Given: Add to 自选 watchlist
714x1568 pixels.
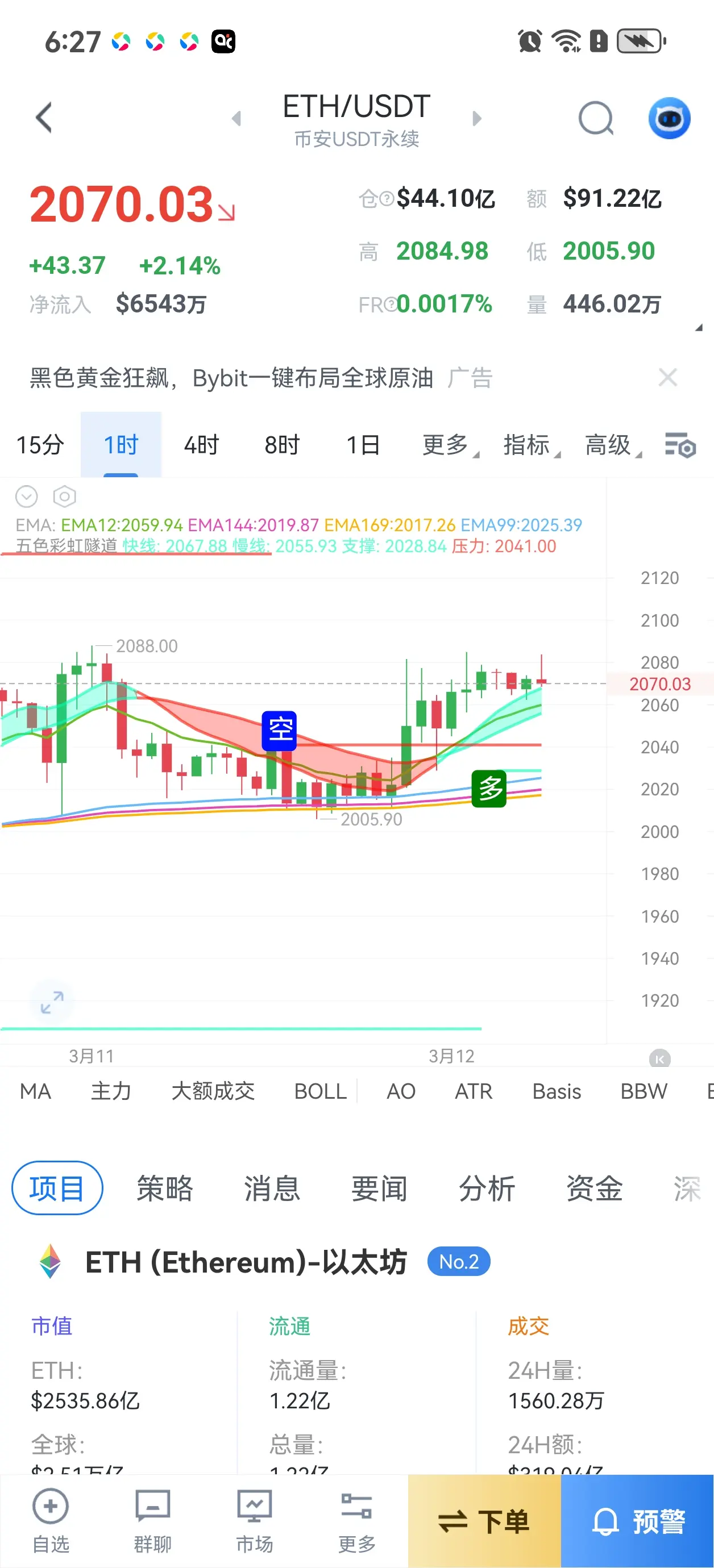Looking at the screenshot, I should pos(51,1521).
